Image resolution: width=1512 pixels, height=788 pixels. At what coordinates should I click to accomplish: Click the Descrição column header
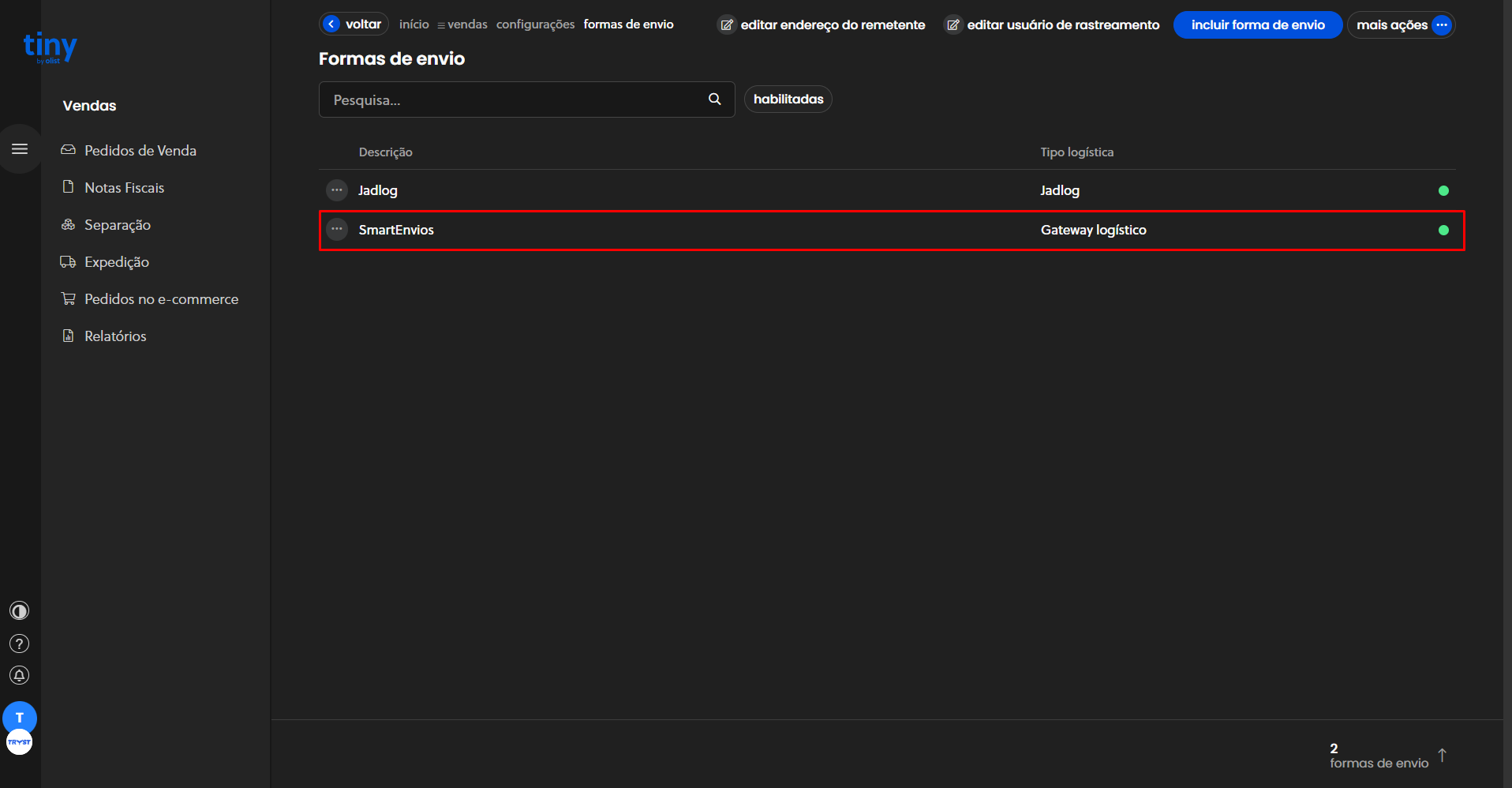click(x=386, y=152)
